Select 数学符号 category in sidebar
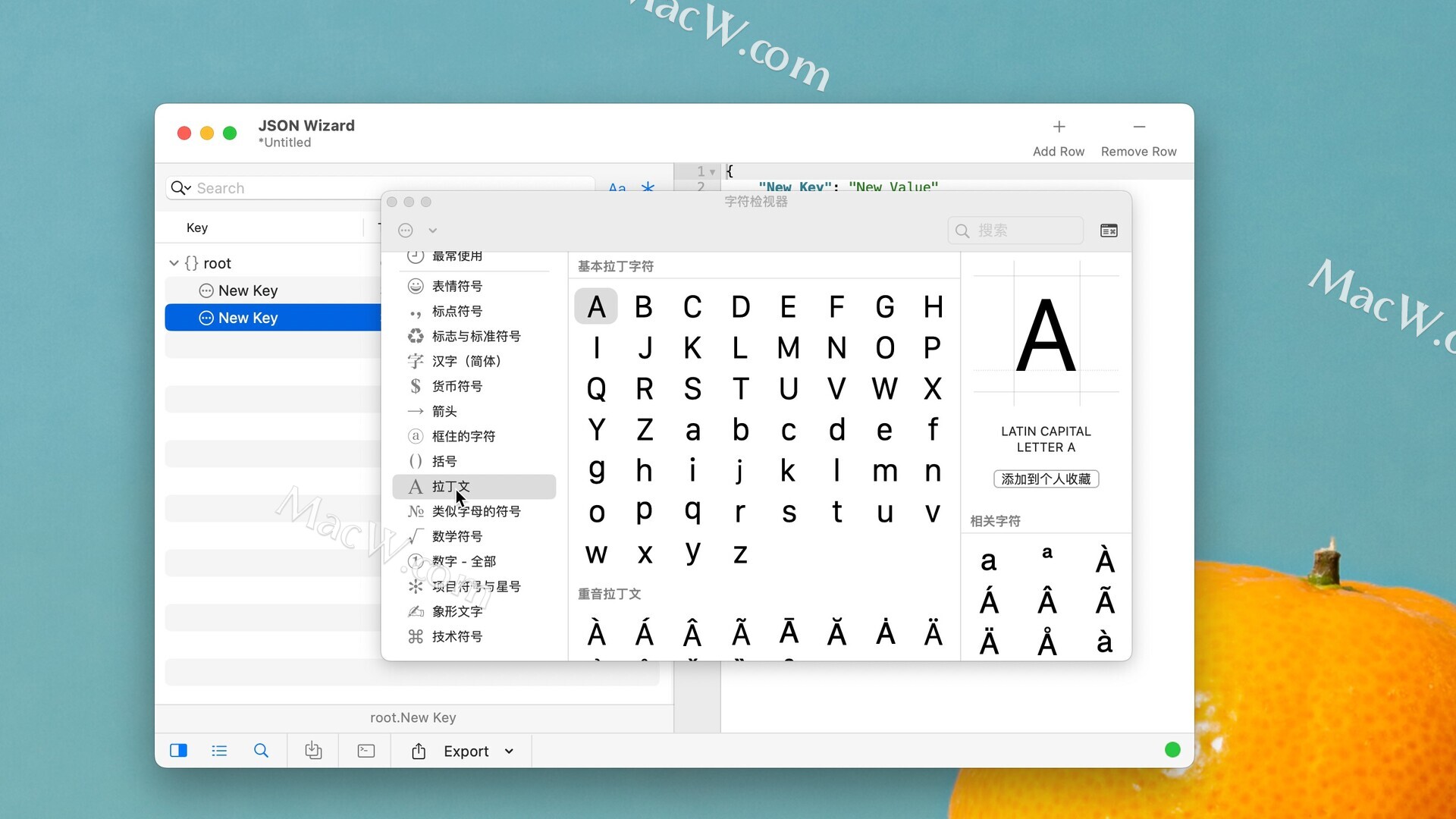1456x819 pixels. (x=457, y=536)
